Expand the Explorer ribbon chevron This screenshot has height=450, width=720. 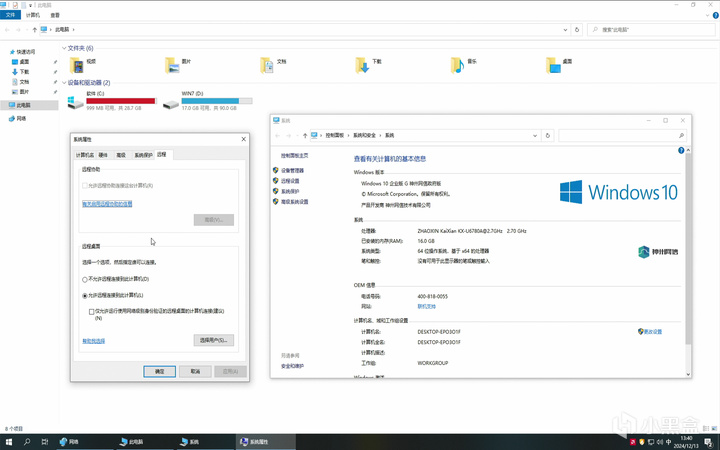tap(708, 15)
